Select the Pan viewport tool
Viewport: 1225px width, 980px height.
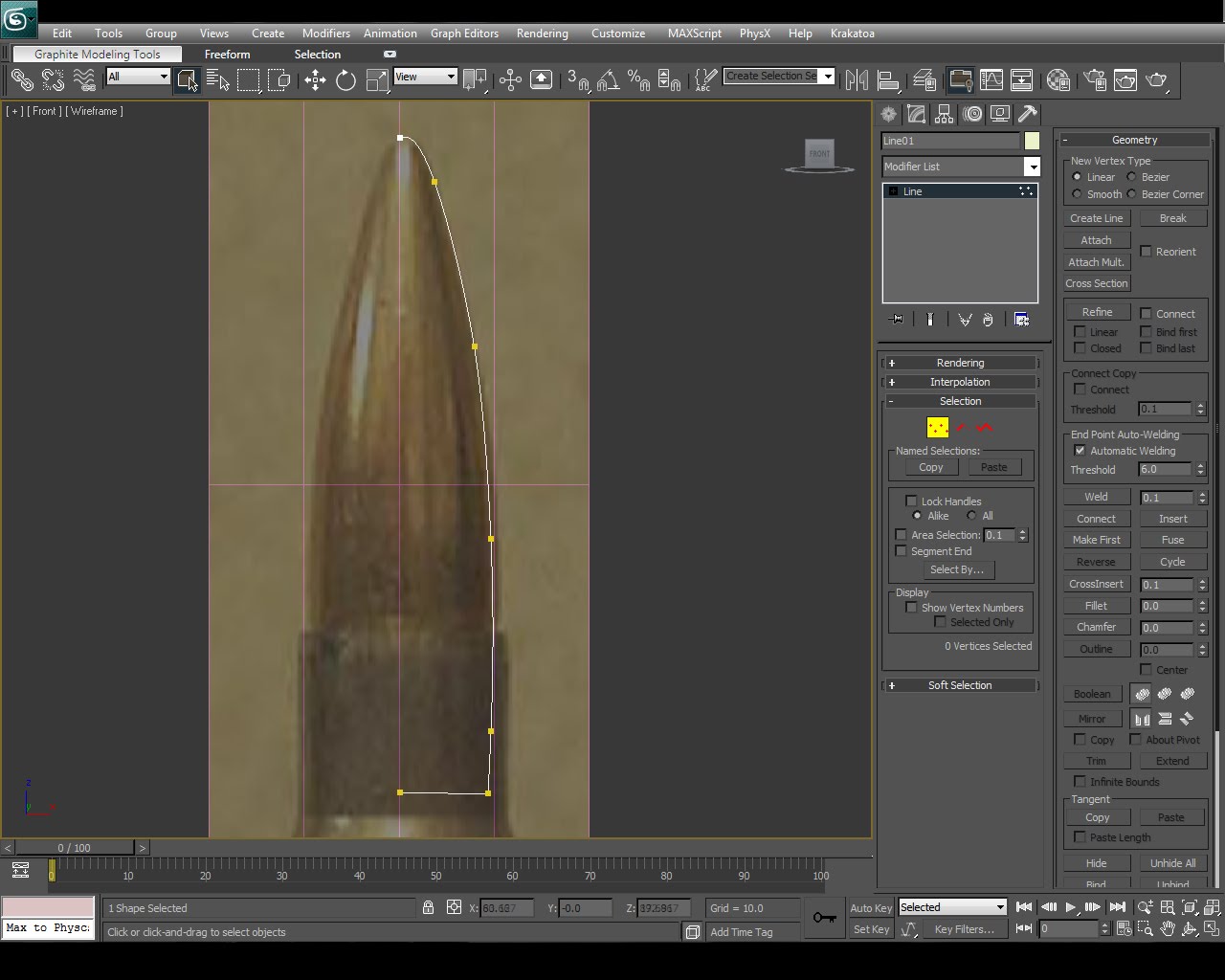[1168, 928]
